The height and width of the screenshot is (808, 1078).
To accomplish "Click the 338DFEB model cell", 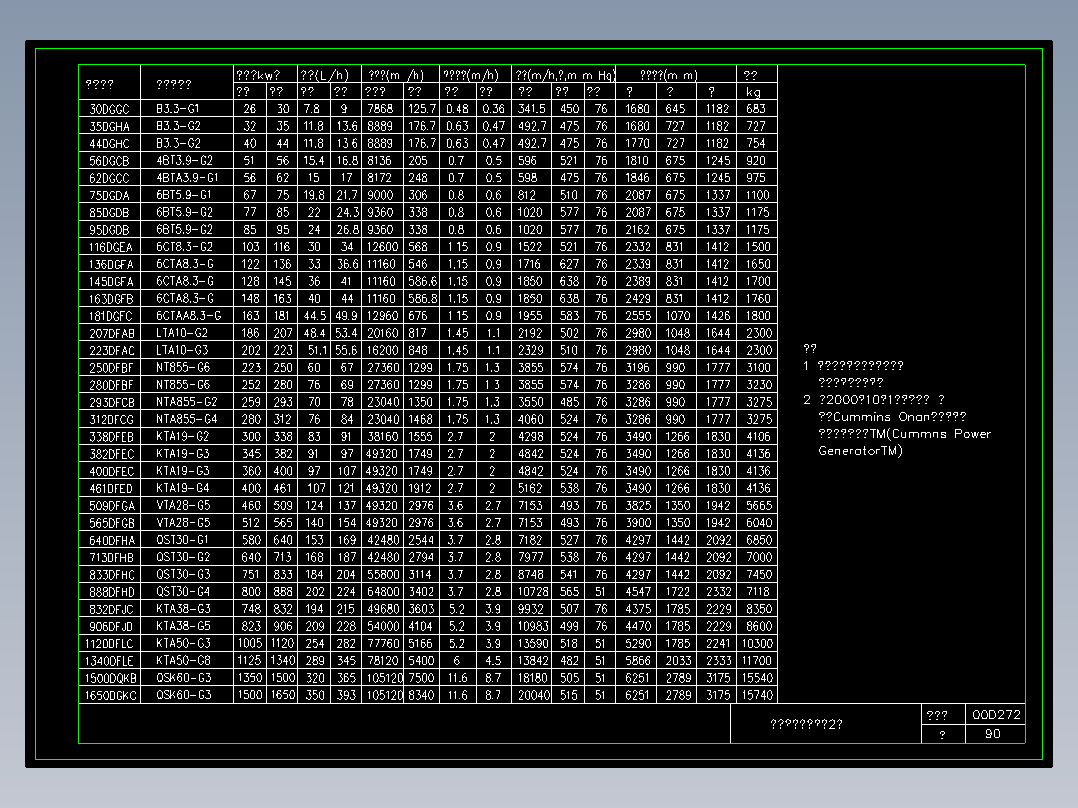I will pyautogui.click(x=109, y=437).
